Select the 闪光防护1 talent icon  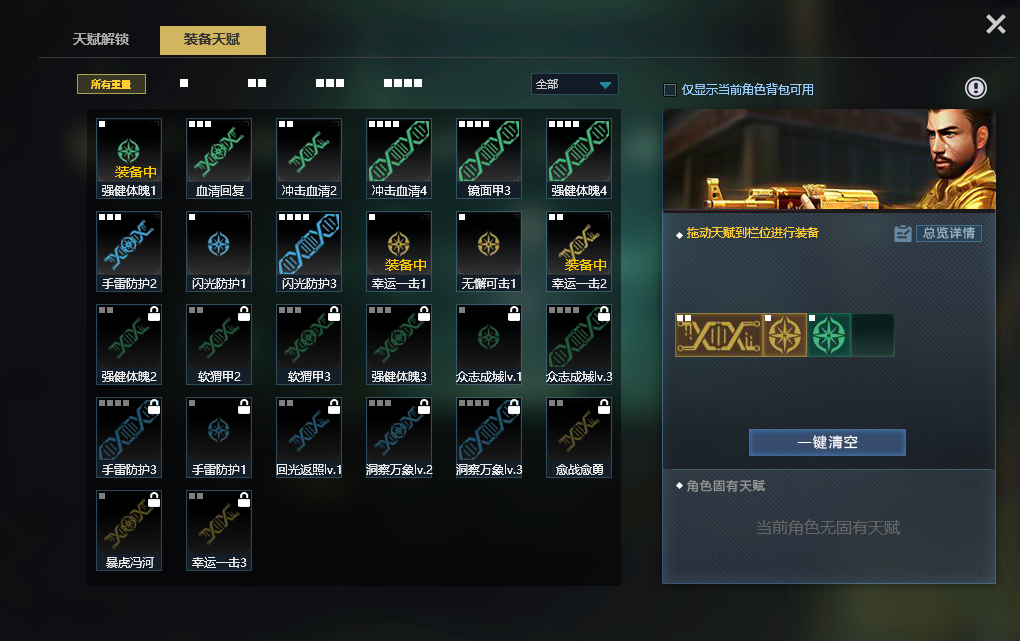point(219,251)
